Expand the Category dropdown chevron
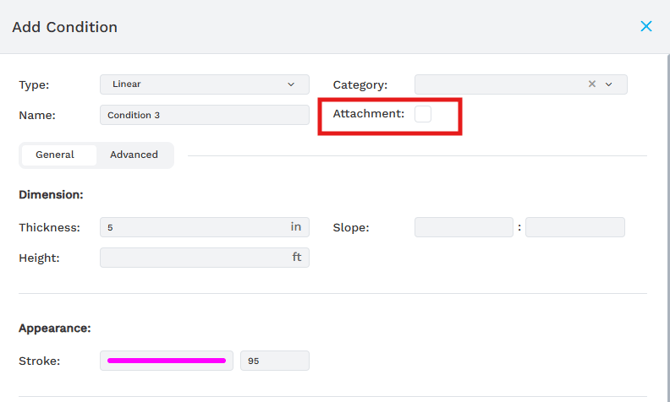Image resolution: width=670 pixels, height=402 pixels. point(609,85)
